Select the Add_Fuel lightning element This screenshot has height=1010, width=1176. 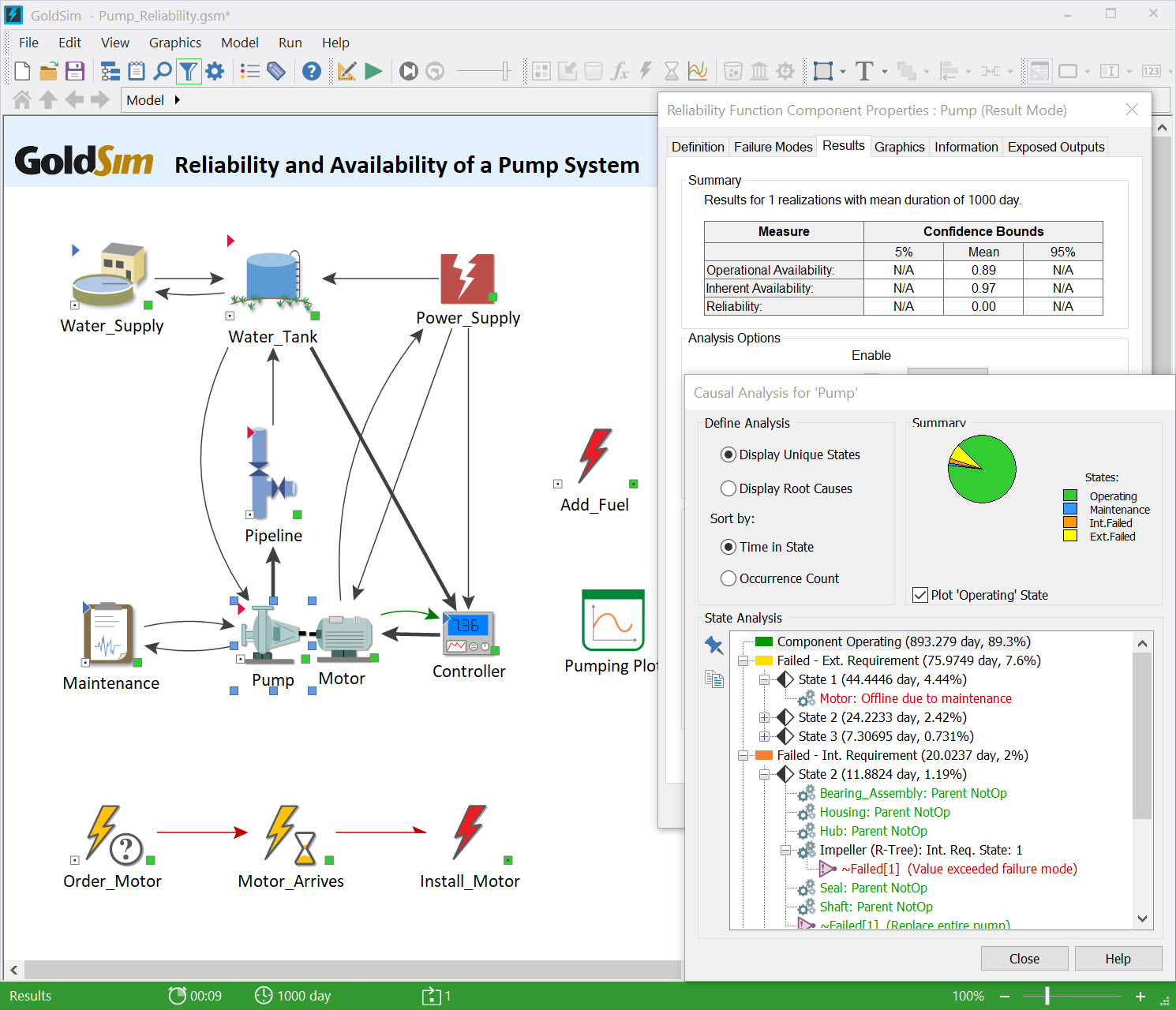click(594, 456)
